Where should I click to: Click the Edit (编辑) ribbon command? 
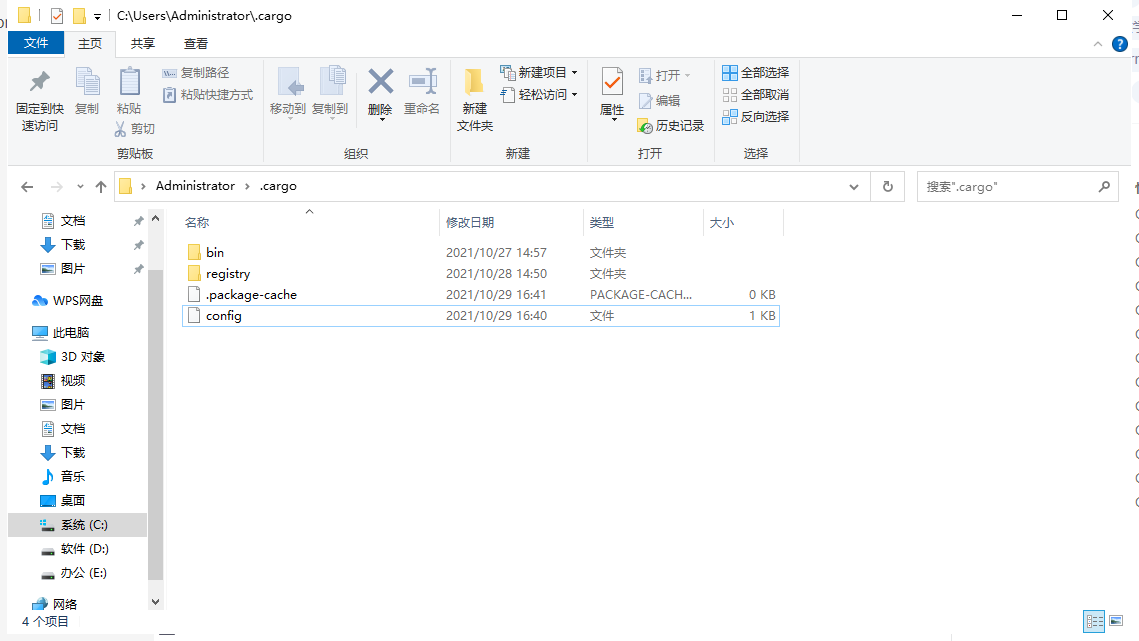click(x=660, y=101)
